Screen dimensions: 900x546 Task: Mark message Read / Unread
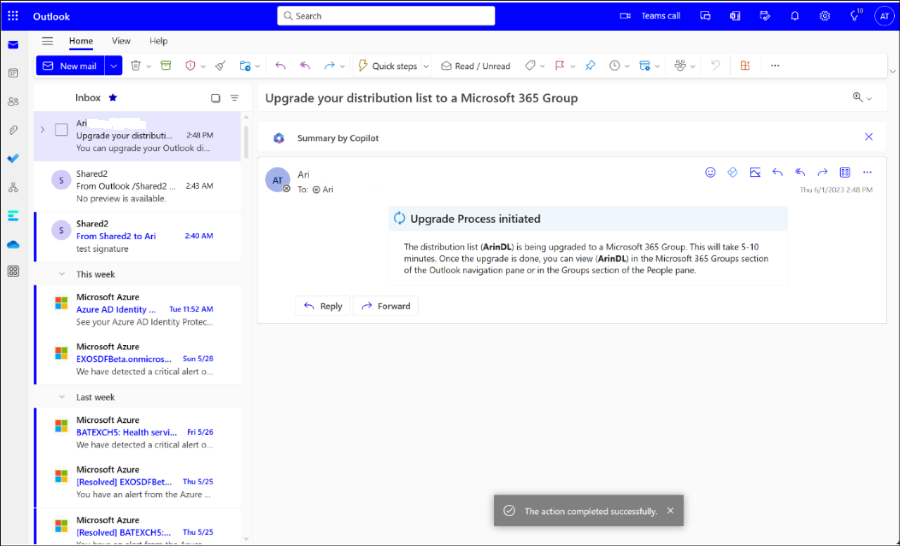[x=476, y=66]
